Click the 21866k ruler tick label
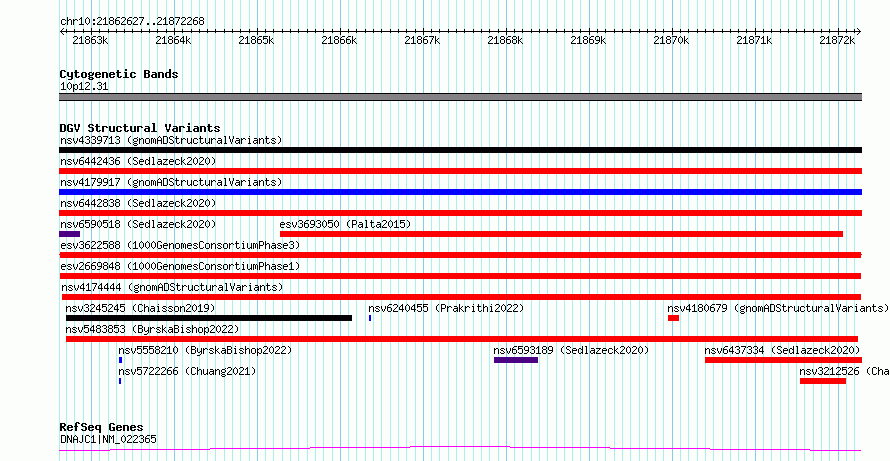This screenshot has height=461, width=890. 339,40
